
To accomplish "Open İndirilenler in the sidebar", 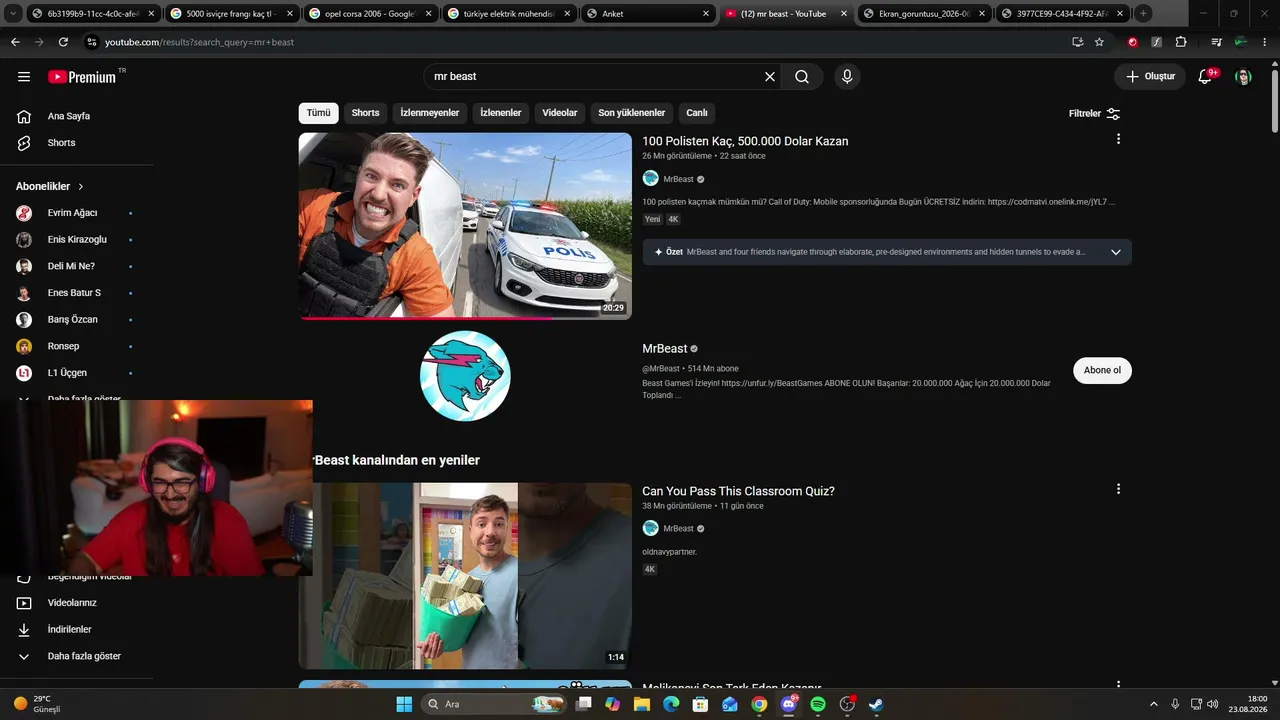I will (70, 630).
